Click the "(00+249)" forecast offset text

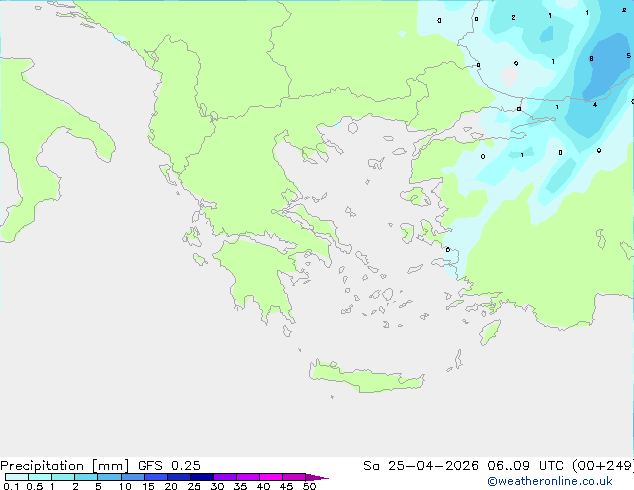click(x=603, y=466)
